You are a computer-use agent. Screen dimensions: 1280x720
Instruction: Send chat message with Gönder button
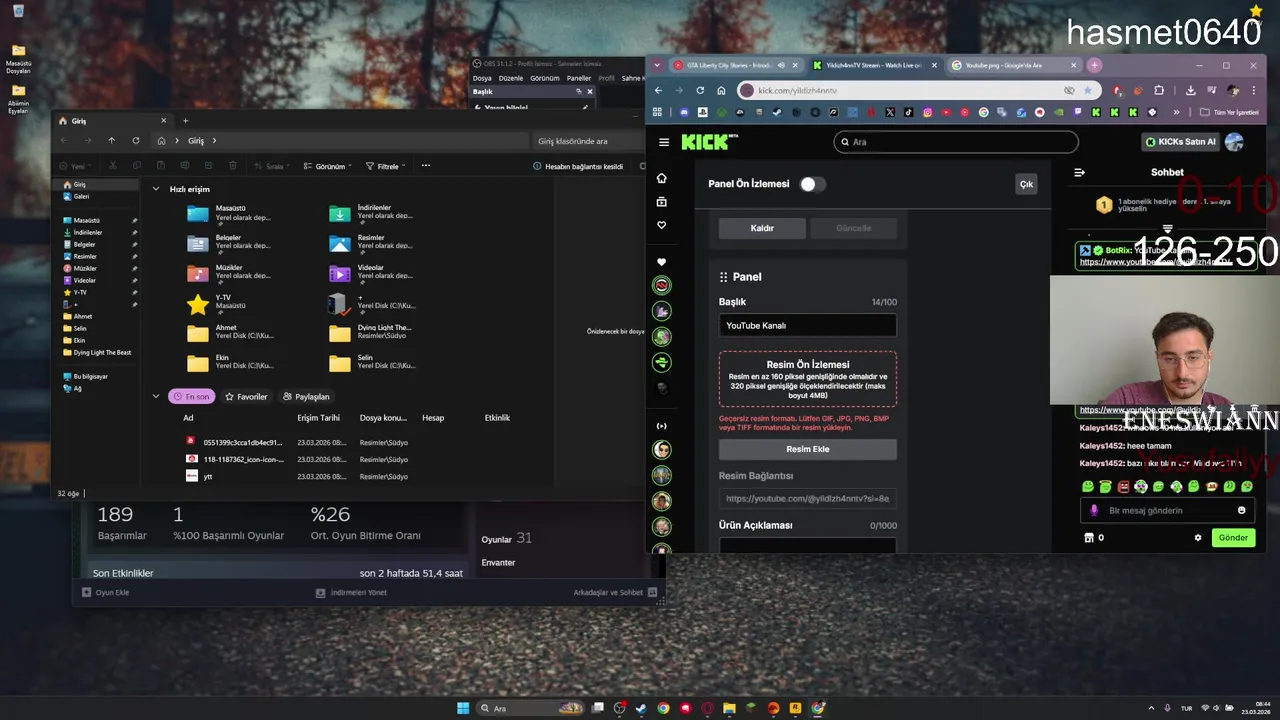[x=1233, y=537]
